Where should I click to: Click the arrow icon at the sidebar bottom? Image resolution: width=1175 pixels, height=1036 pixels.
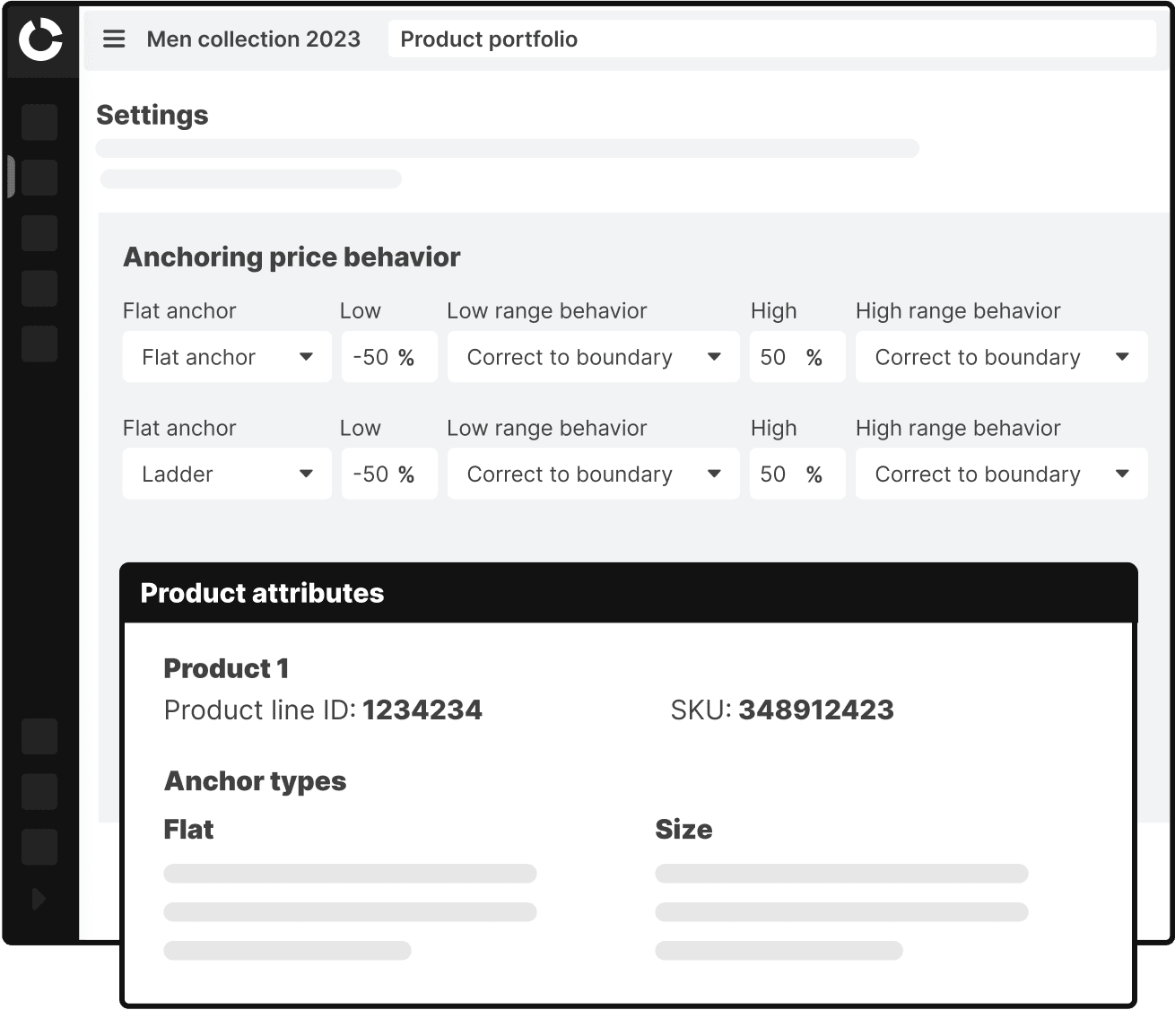(39, 899)
